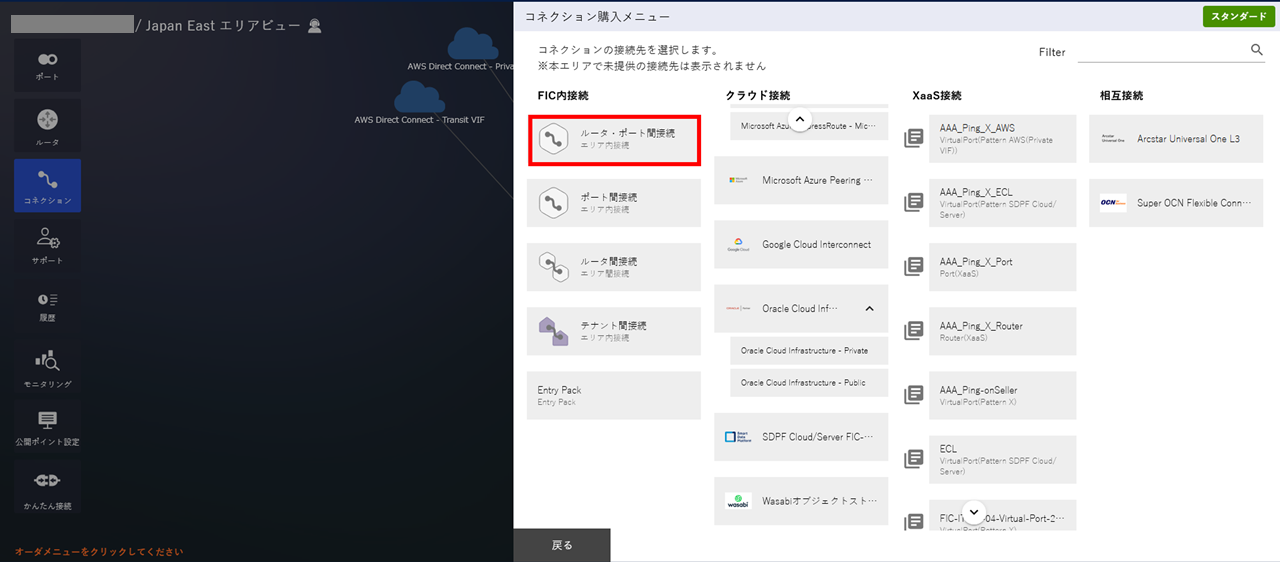Open the サポート sidebar menu
The height and width of the screenshot is (562, 1280).
click(x=47, y=246)
